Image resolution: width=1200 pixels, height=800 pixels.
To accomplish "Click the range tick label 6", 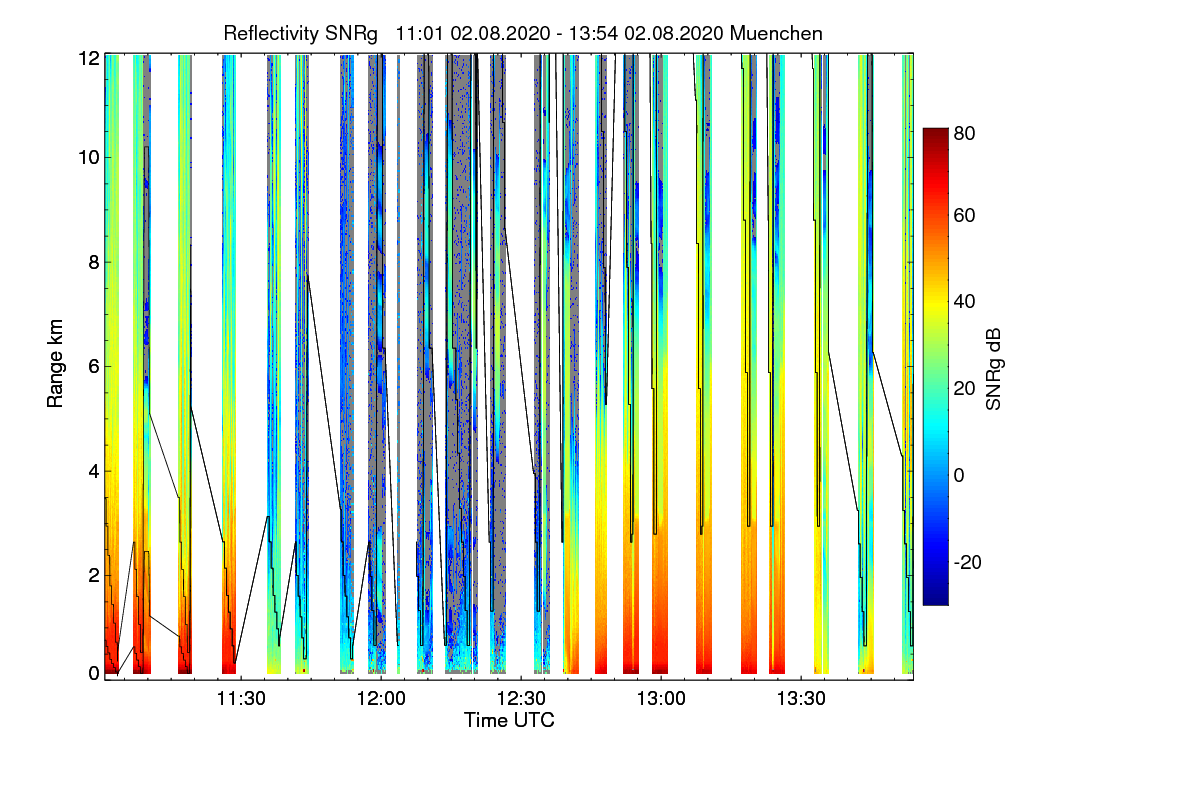I will [x=94, y=367].
